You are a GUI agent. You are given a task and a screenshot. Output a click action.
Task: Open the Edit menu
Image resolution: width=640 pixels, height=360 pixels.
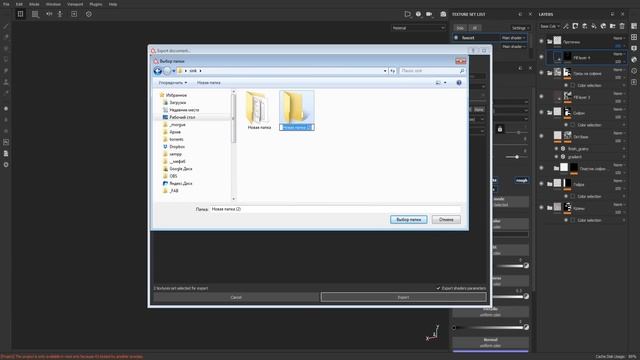(19, 4)
